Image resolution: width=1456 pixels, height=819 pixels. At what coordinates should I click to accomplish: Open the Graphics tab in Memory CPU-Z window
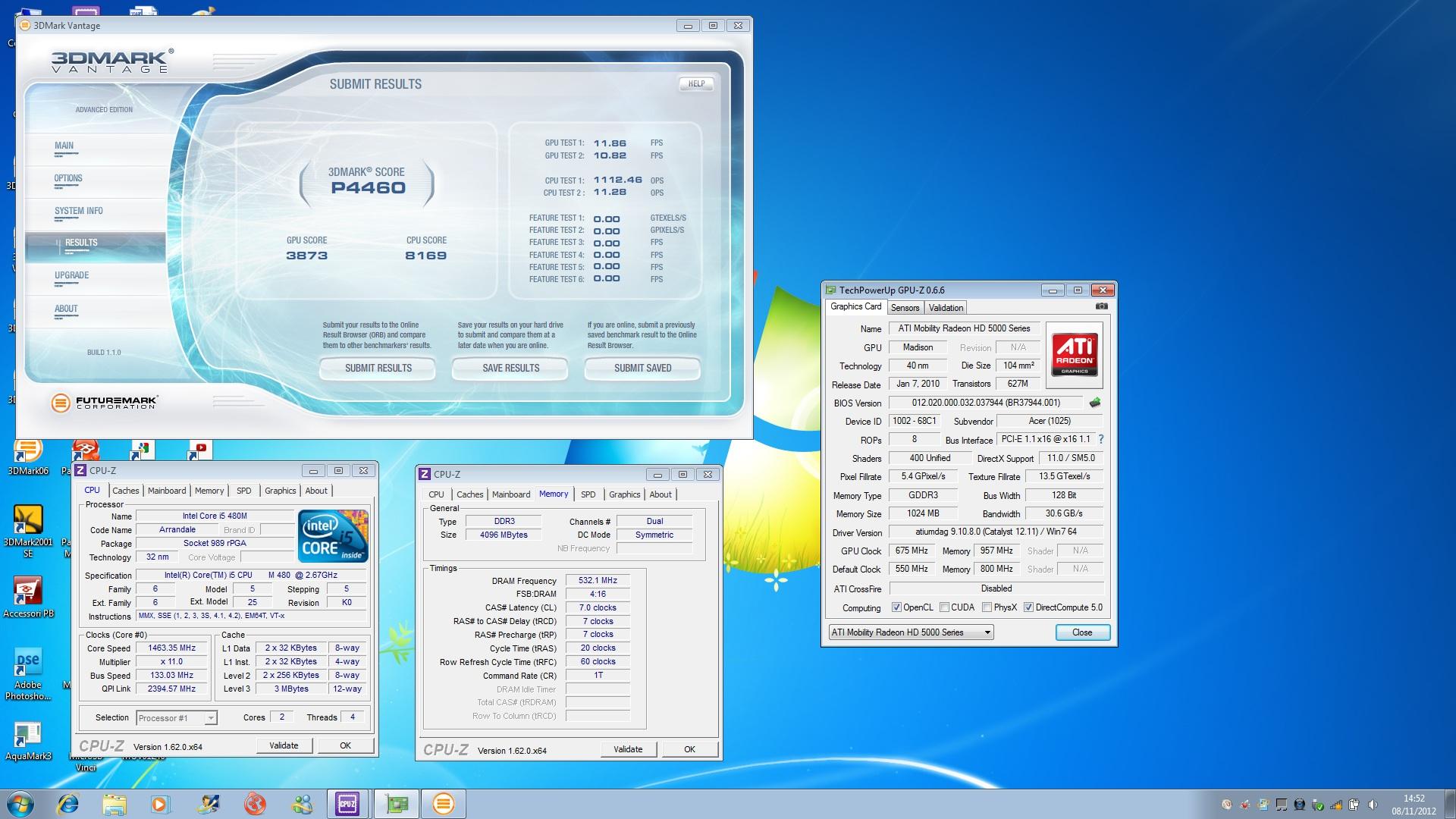tap(624, 494)
